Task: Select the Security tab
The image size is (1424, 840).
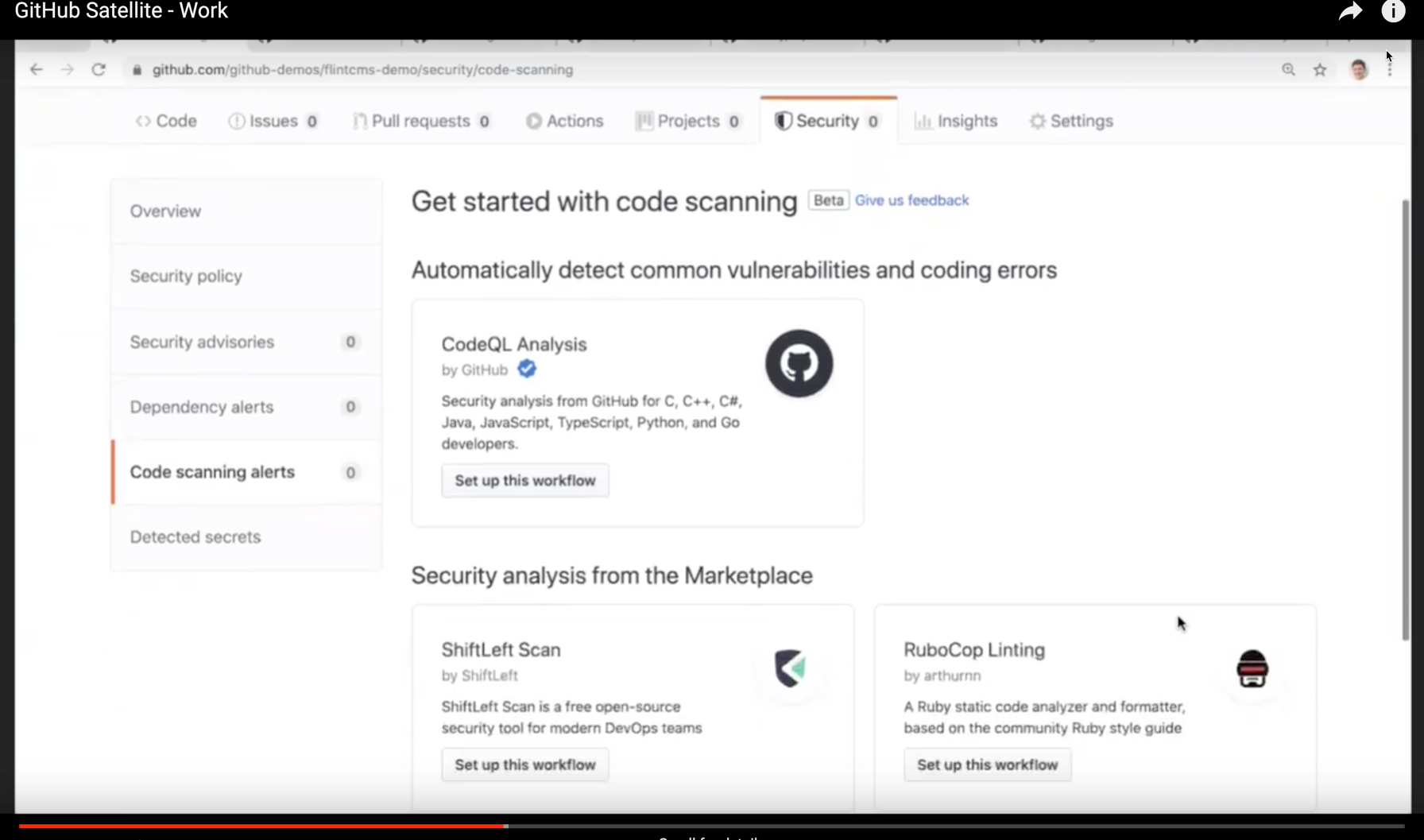Action: (x=827, y=121)
